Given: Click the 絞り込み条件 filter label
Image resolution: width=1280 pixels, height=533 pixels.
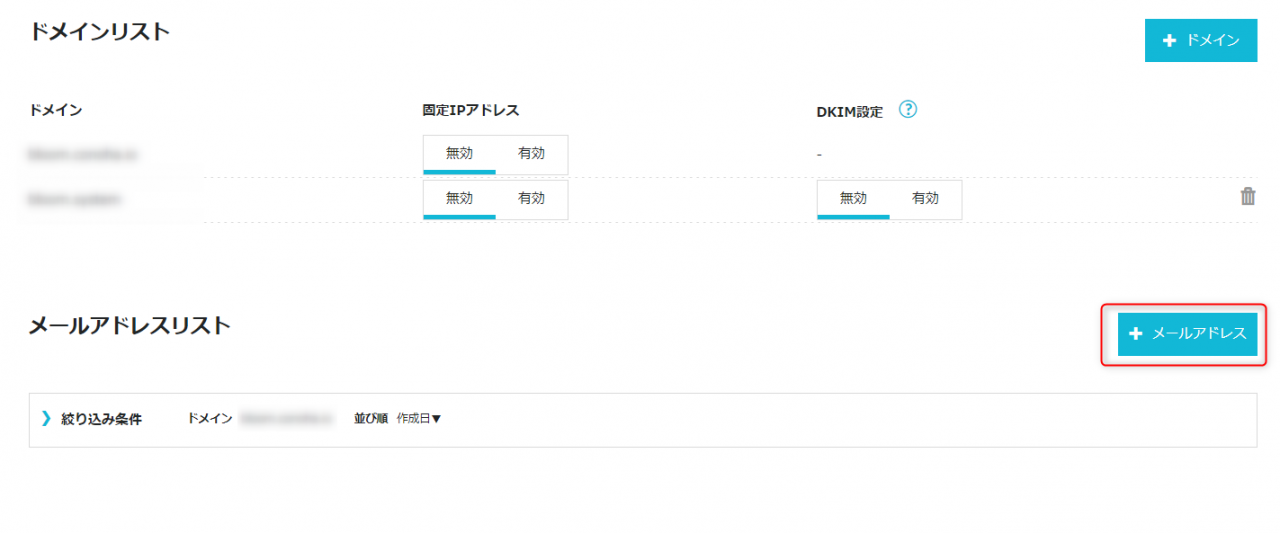Looking at the screenshot, I should click(101, 419).
